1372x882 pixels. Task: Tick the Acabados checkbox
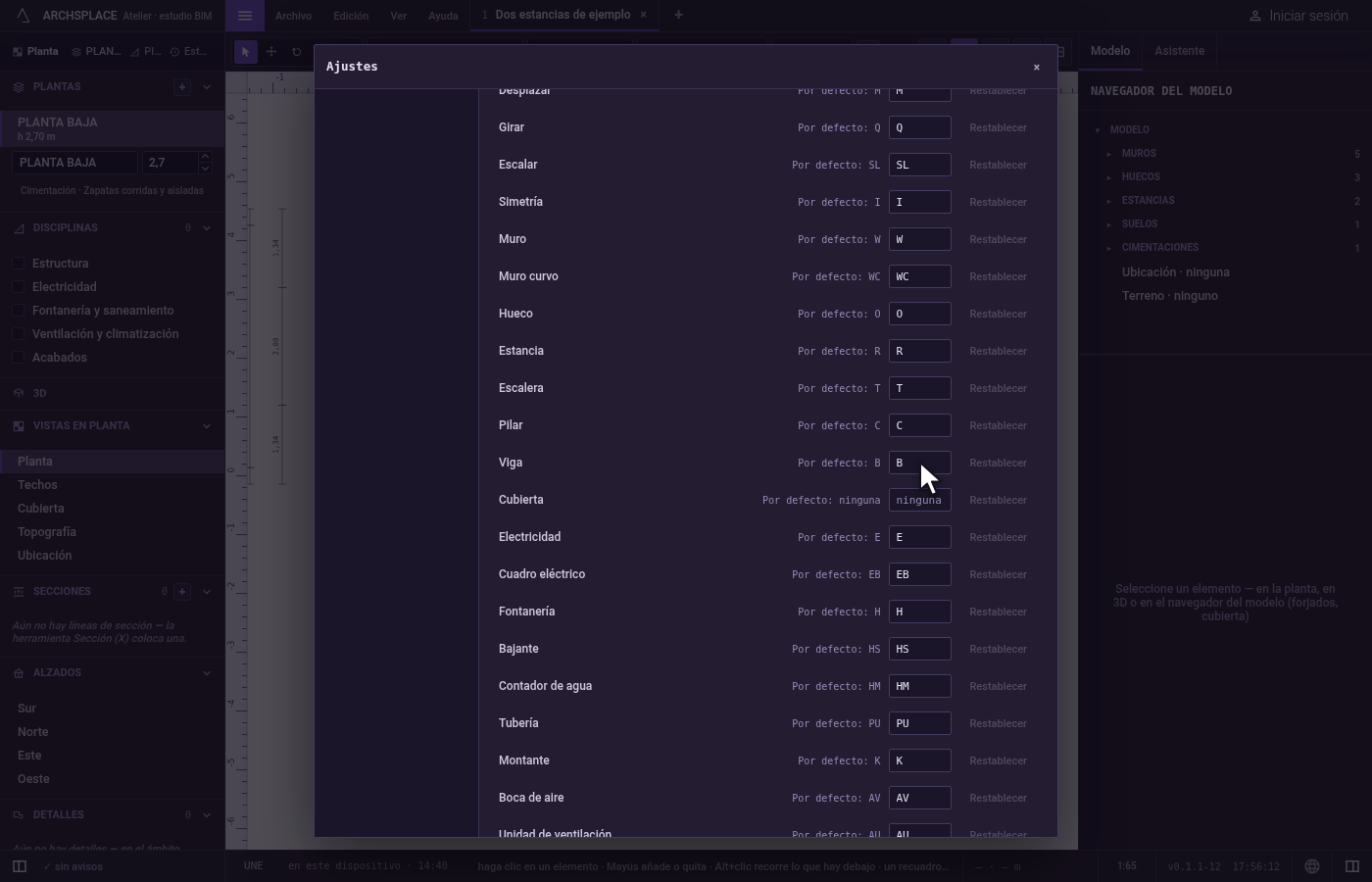point(19,358)
